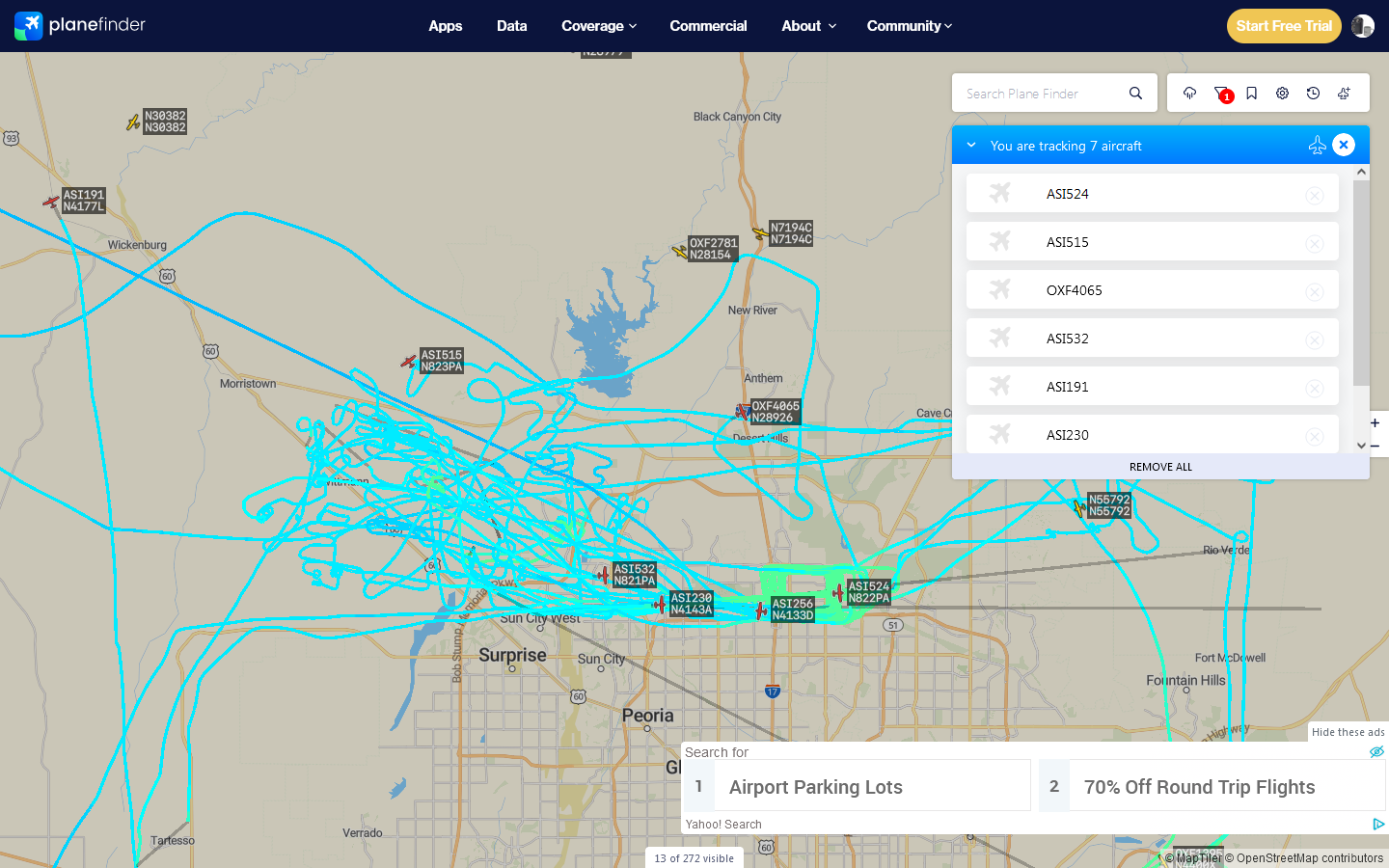Screen dimensions: 1389x868
Task: Open the Data menu item
Action: pyautogui.click(x=512, y=26)
